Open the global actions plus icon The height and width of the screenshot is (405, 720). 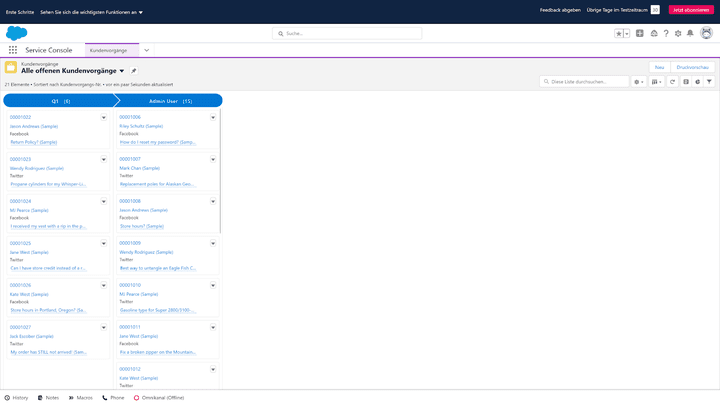pos(640,33)
